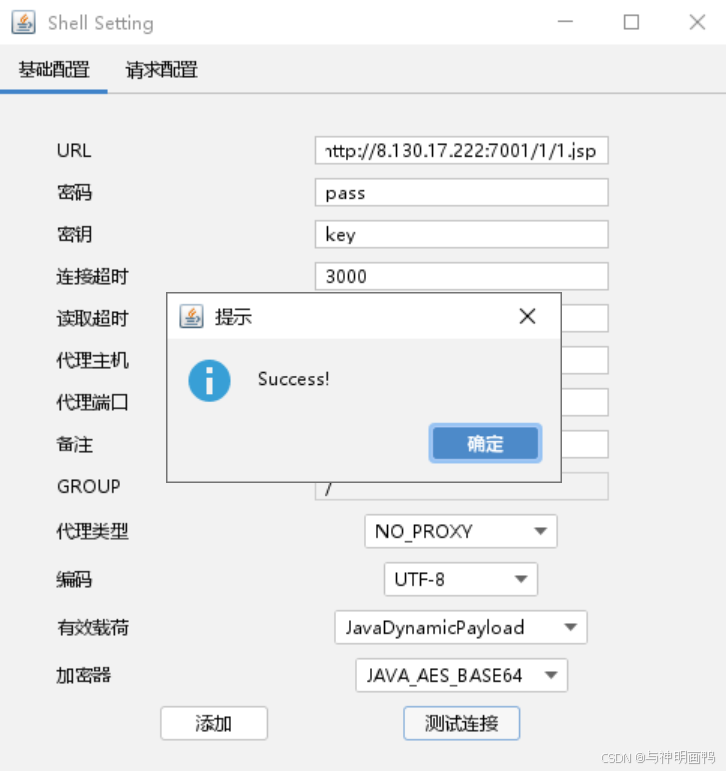
Task: Click the GROUP label
Action: tap(89, 486)
